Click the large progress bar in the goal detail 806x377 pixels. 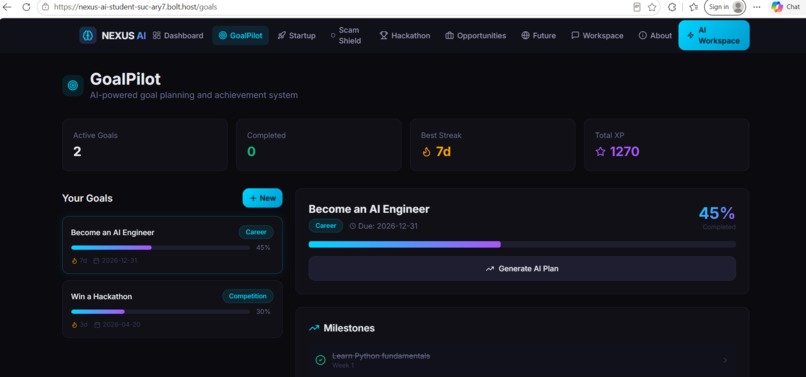click(x=522, y=244)
